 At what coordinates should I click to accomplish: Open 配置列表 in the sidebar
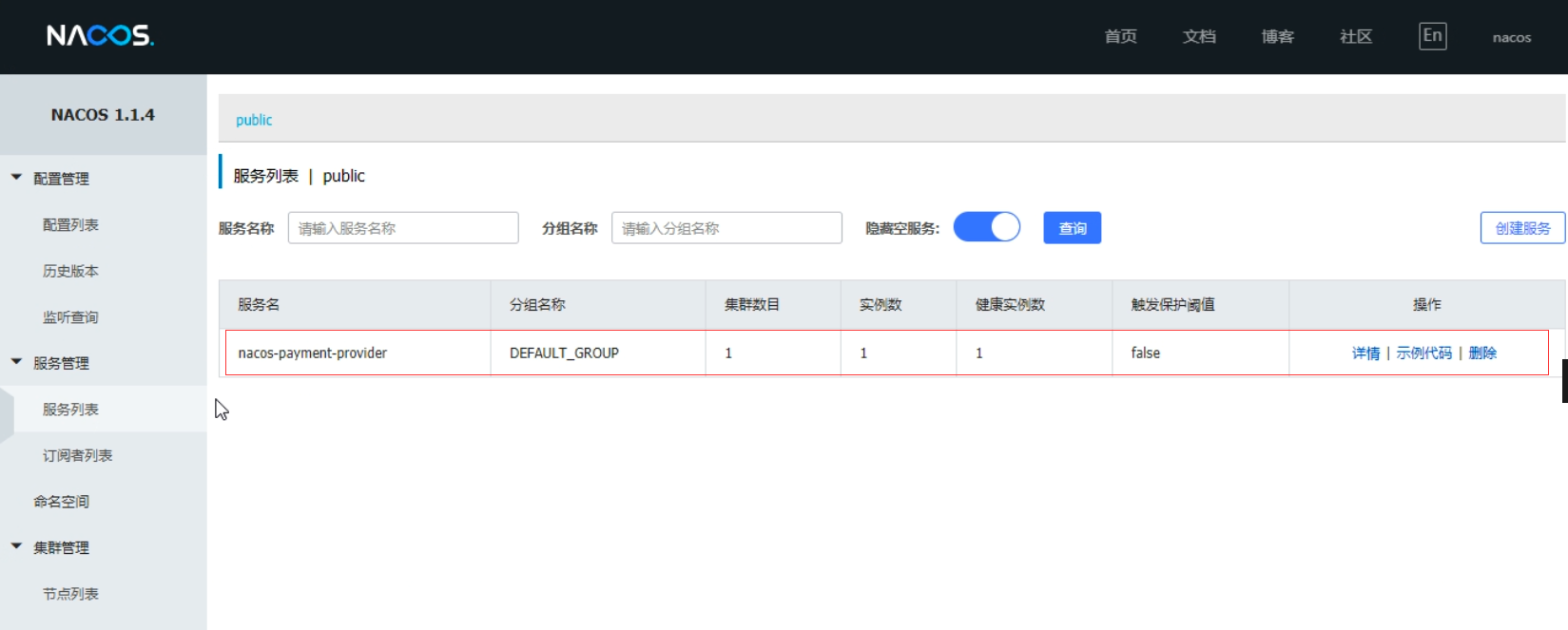pyautogui.click(x=70, y=225)
